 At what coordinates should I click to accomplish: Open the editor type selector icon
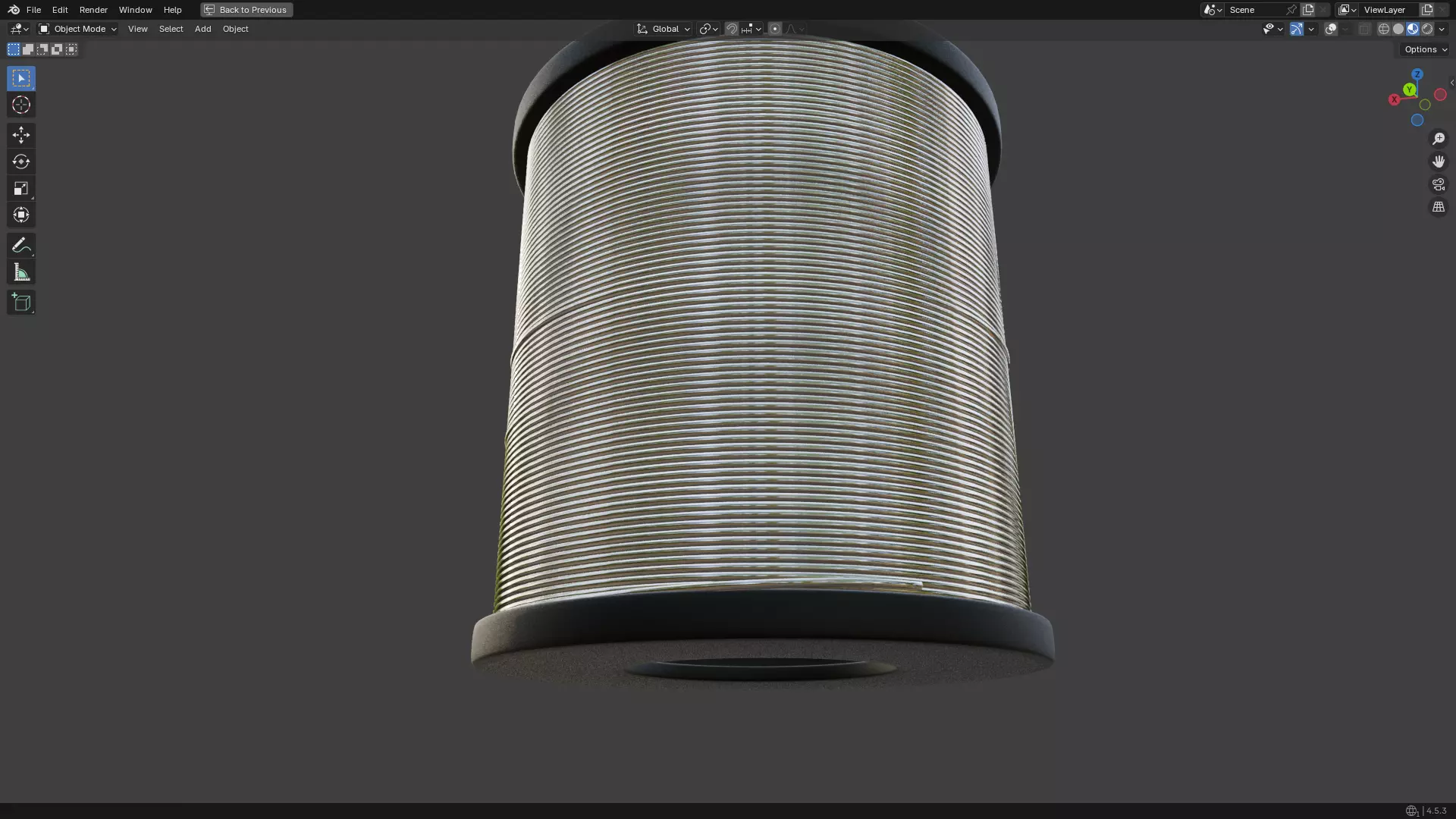point(19,29)
